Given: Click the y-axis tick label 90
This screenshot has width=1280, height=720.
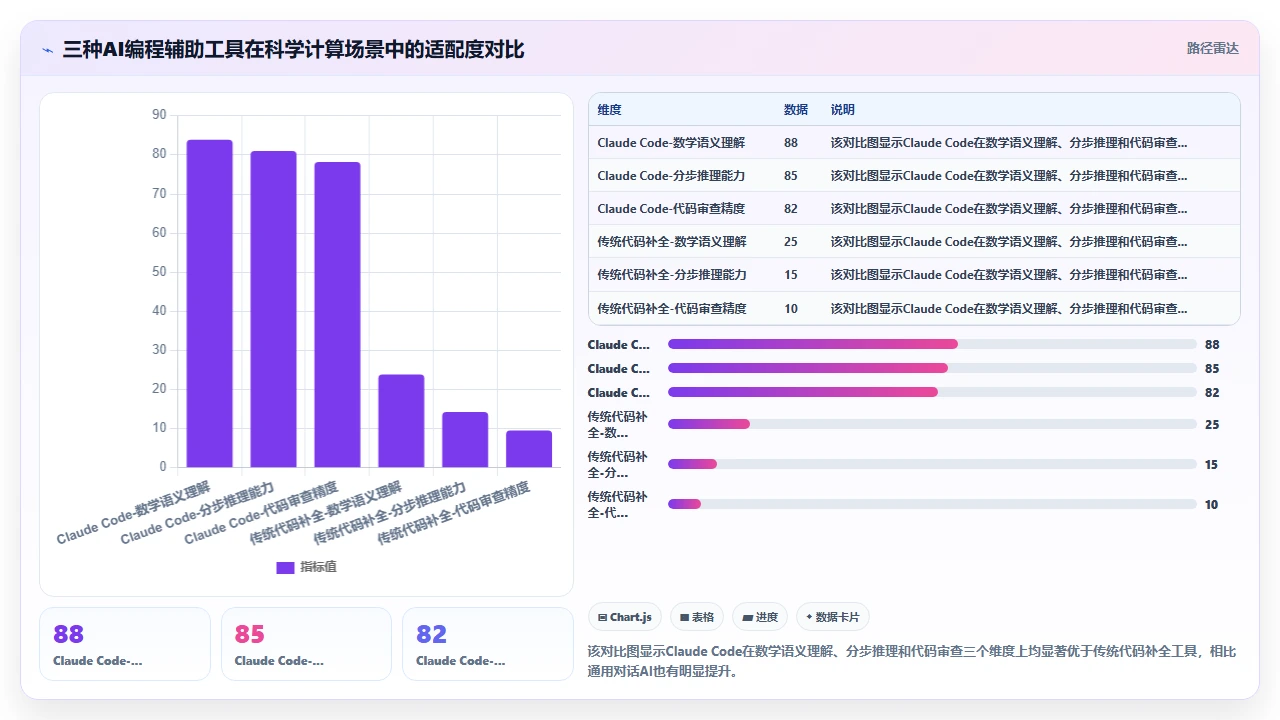Looking at the screenshot, I should [x=159, y=115].
